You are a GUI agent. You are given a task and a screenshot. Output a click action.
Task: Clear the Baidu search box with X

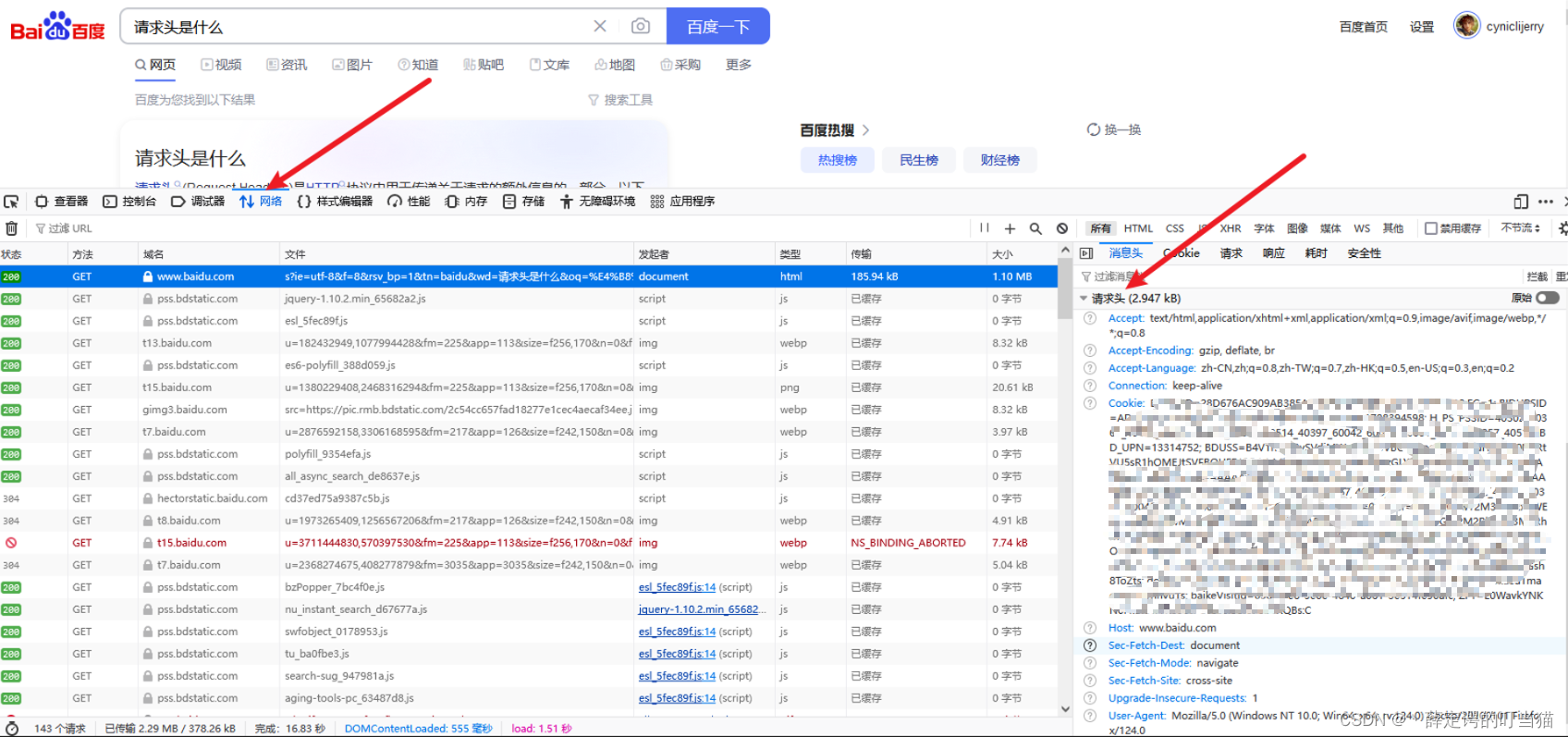pyautogui.click(x=600, y=27)
